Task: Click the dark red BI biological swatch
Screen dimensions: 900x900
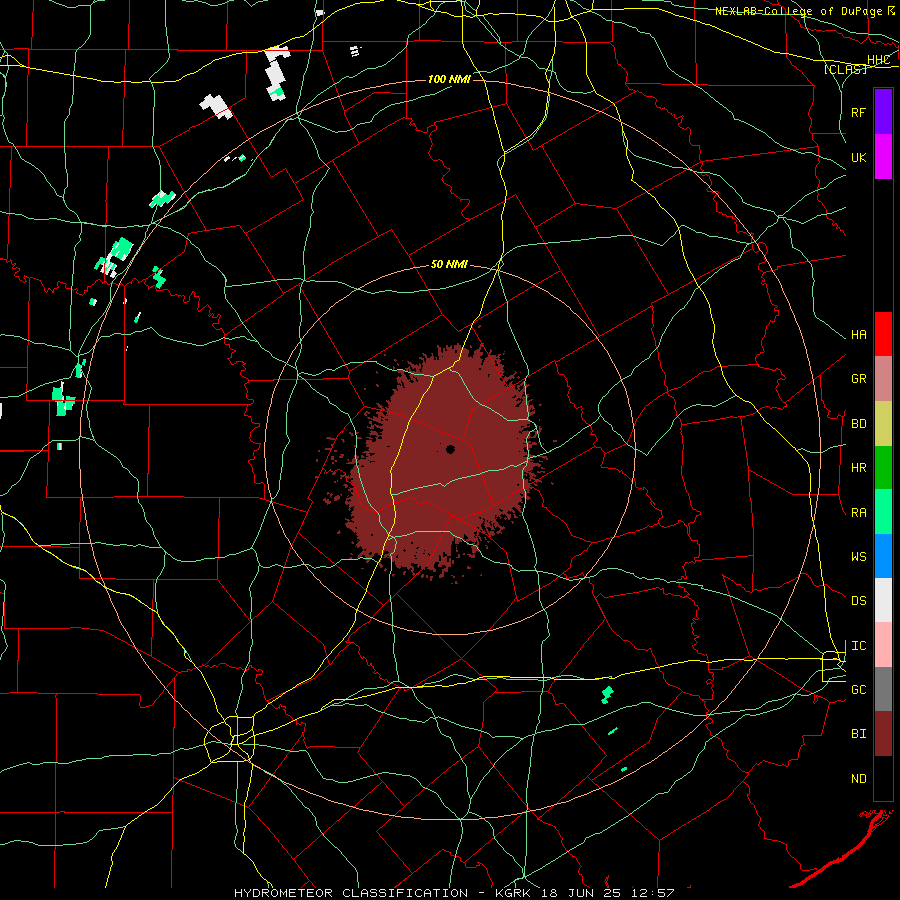Action: (x=883, y=734)
